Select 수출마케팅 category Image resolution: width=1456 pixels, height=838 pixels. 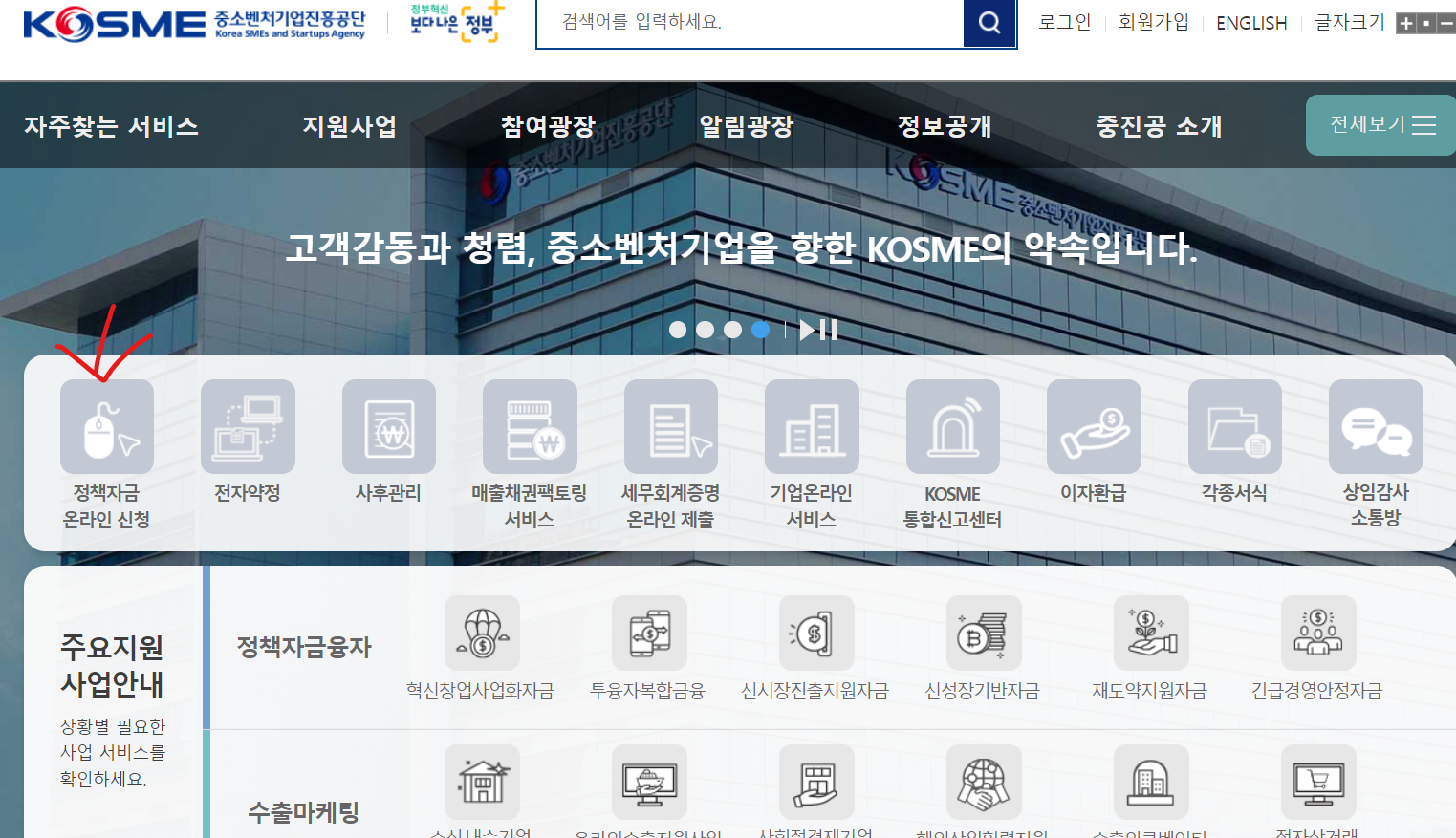(x=304, y=812)
